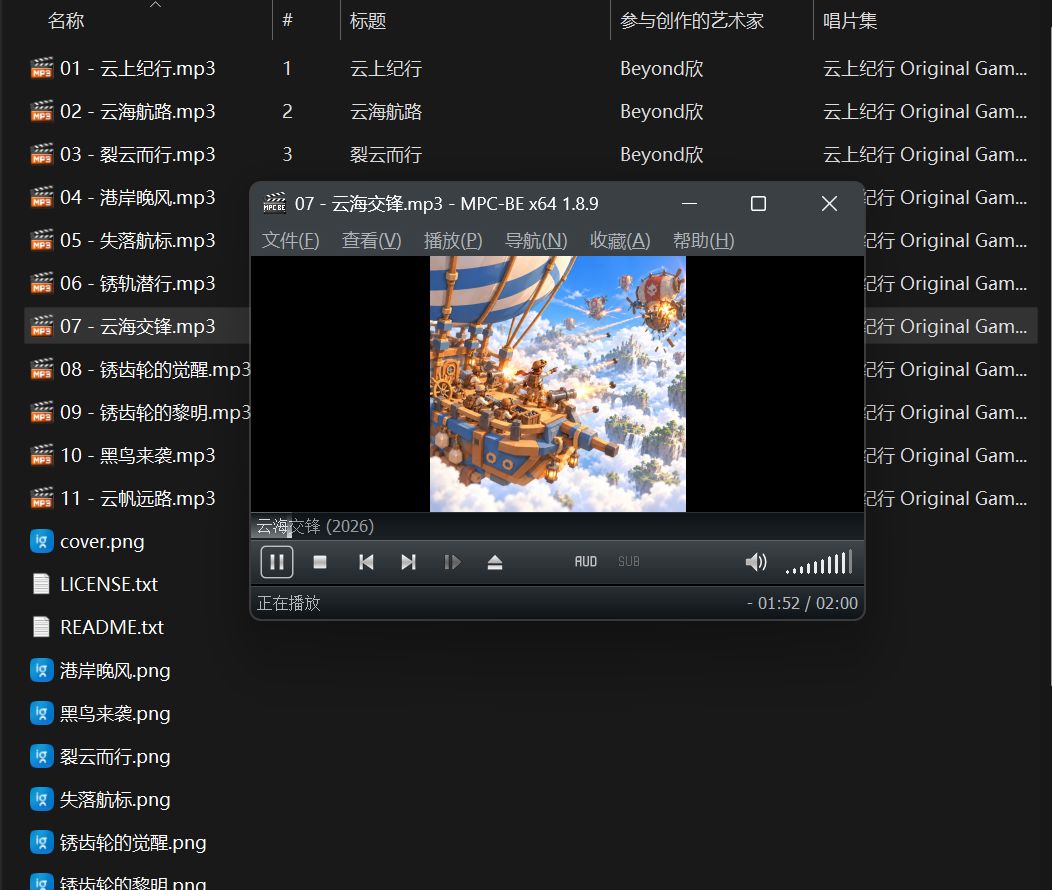Select file icon of 11 - 云帆远路.mp3

pos(42,498)
